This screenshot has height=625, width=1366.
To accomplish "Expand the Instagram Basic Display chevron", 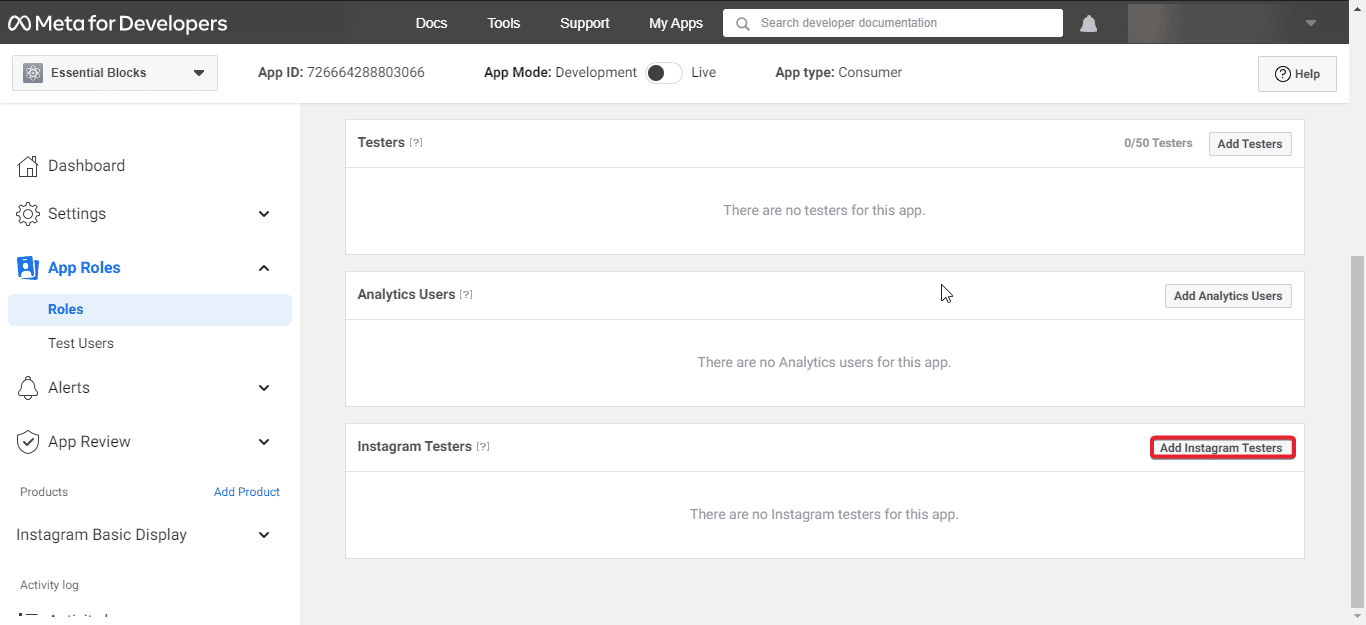I will 264,535.
